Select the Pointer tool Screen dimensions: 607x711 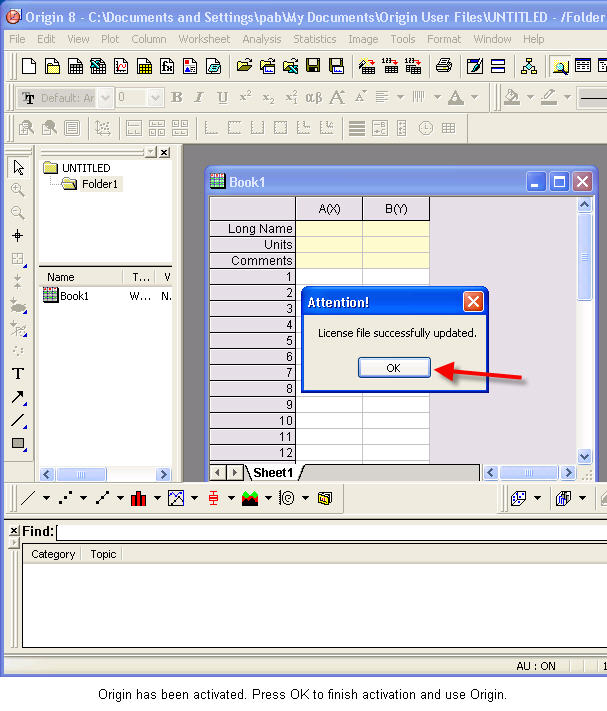18,167
